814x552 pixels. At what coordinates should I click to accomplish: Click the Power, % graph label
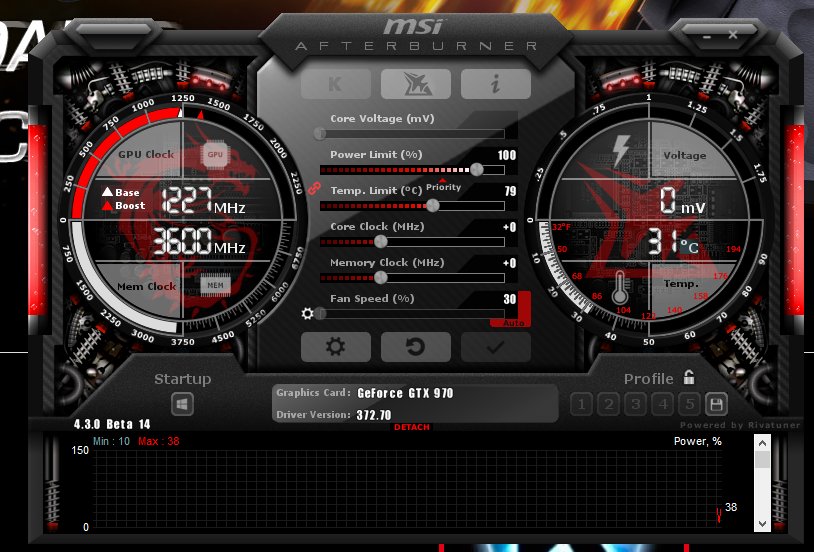[x=698, y=441]
